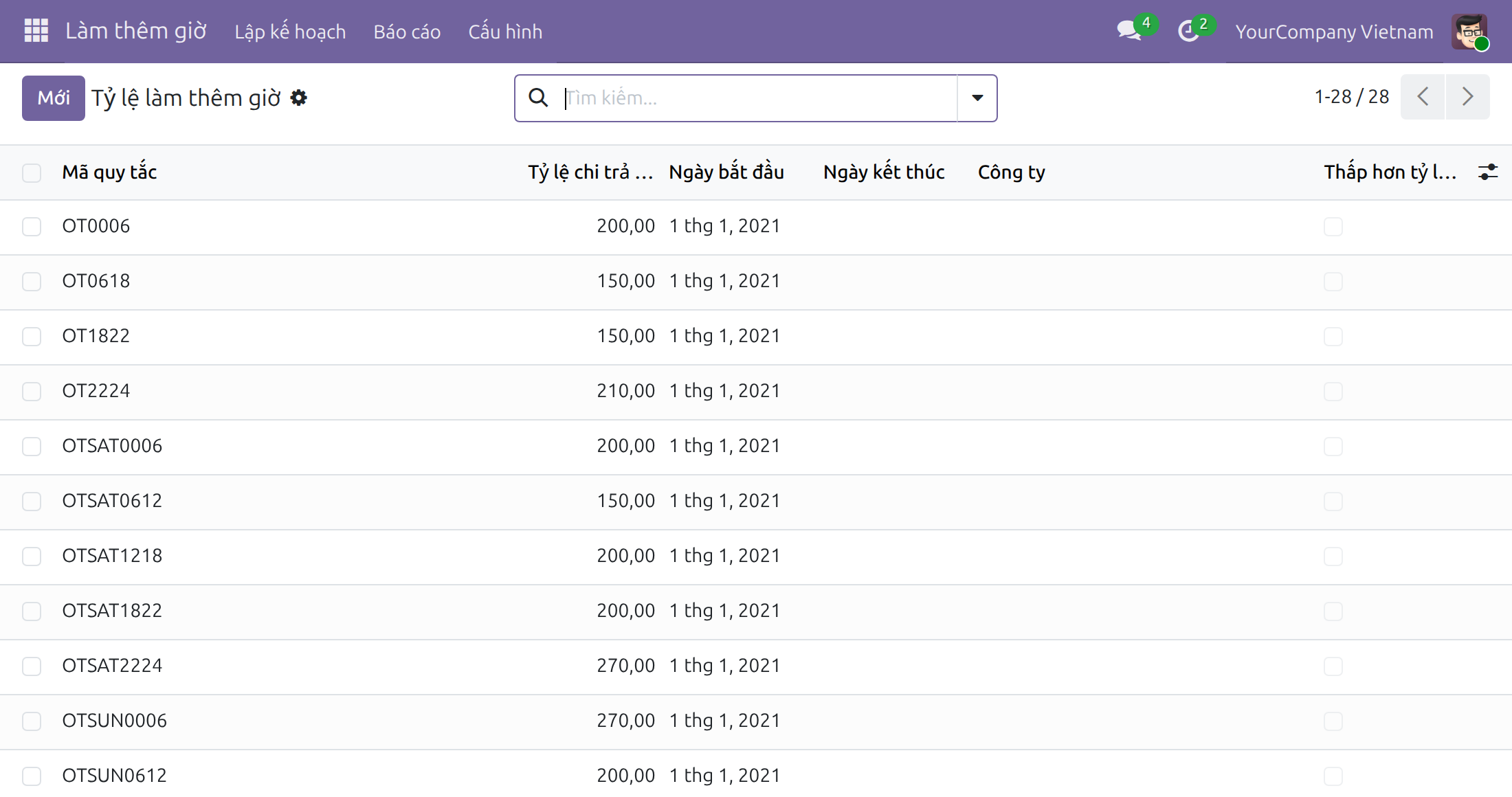Click the search magnifier icon
1512x797 pixels.
(538, 98)
